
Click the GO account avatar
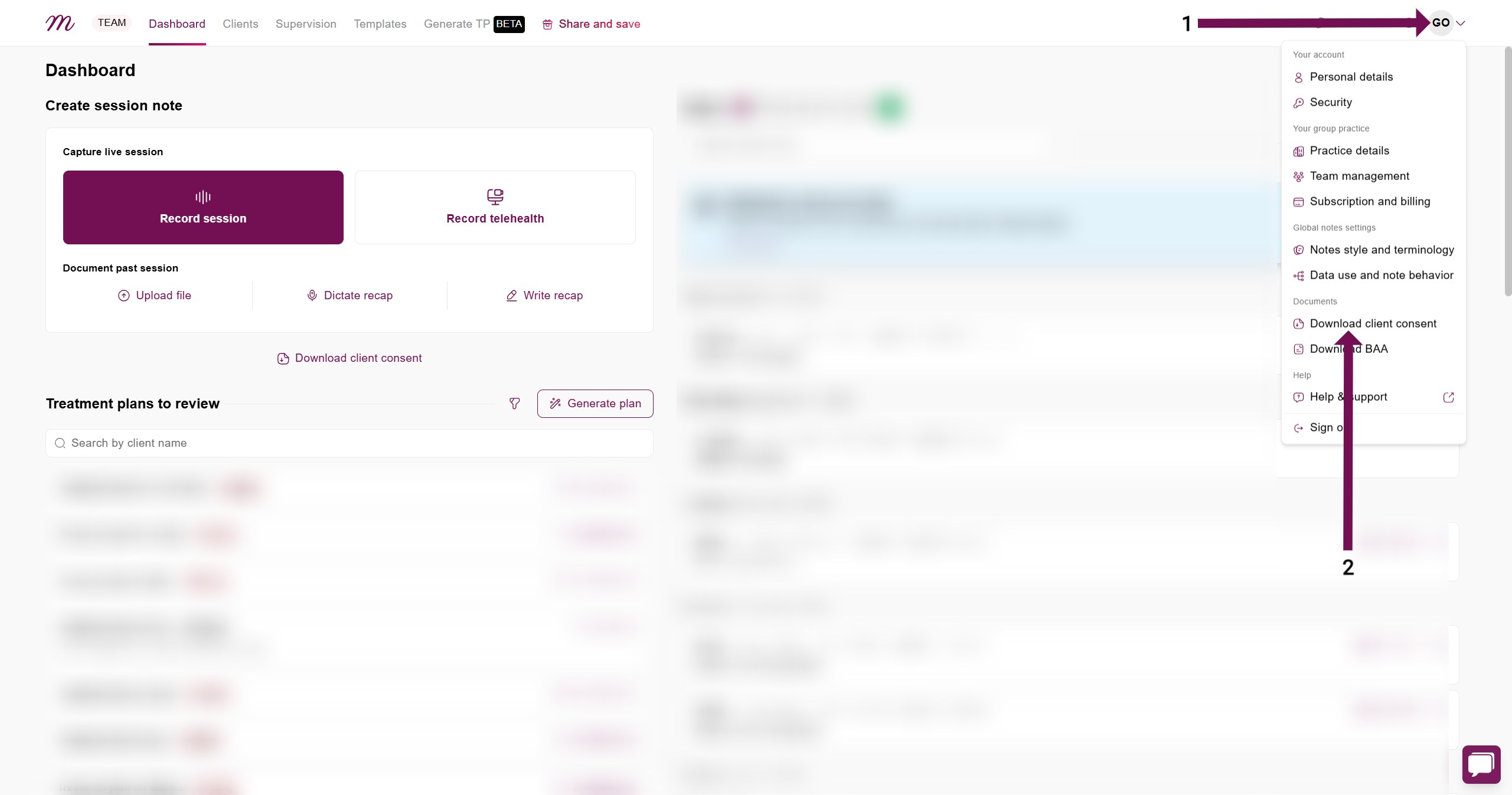point(1441,23)
